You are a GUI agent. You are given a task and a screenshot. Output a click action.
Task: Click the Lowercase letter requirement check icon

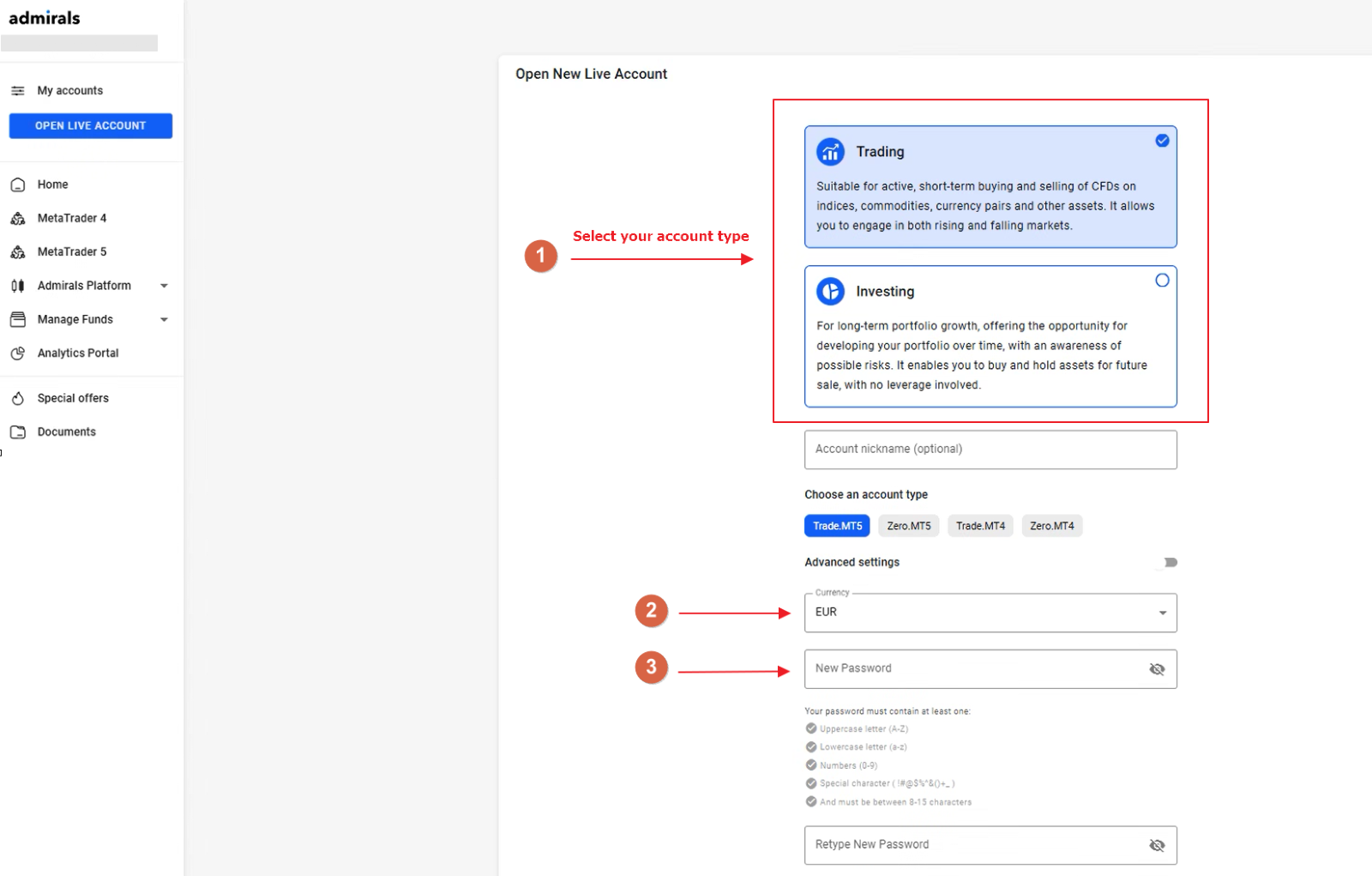pyautogui.click(x=811, y=746)
